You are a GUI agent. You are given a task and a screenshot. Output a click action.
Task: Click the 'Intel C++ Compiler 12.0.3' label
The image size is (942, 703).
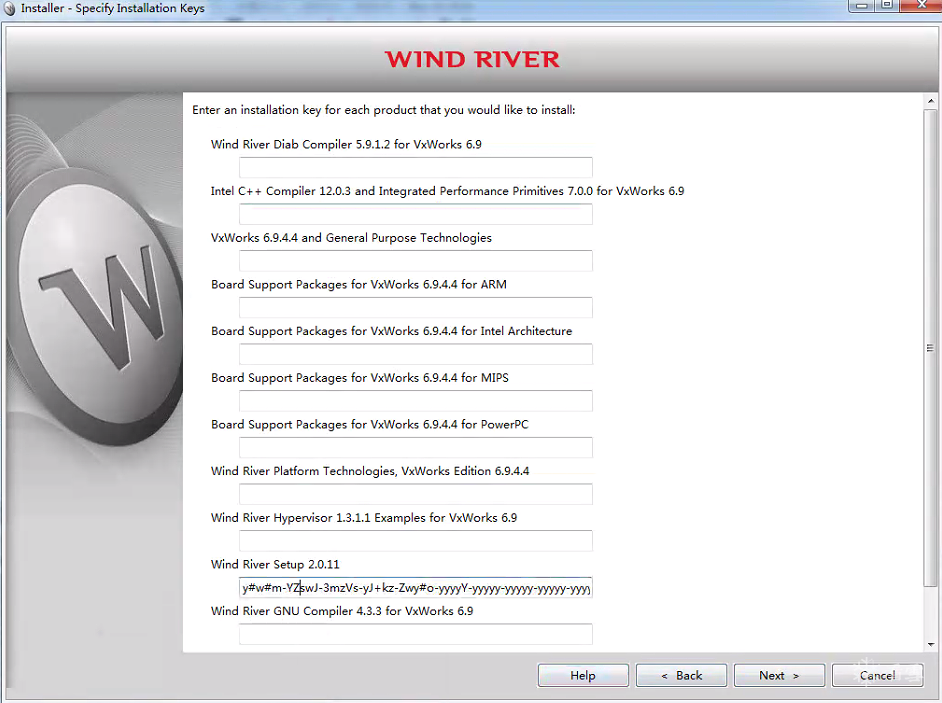pos(448,191)
